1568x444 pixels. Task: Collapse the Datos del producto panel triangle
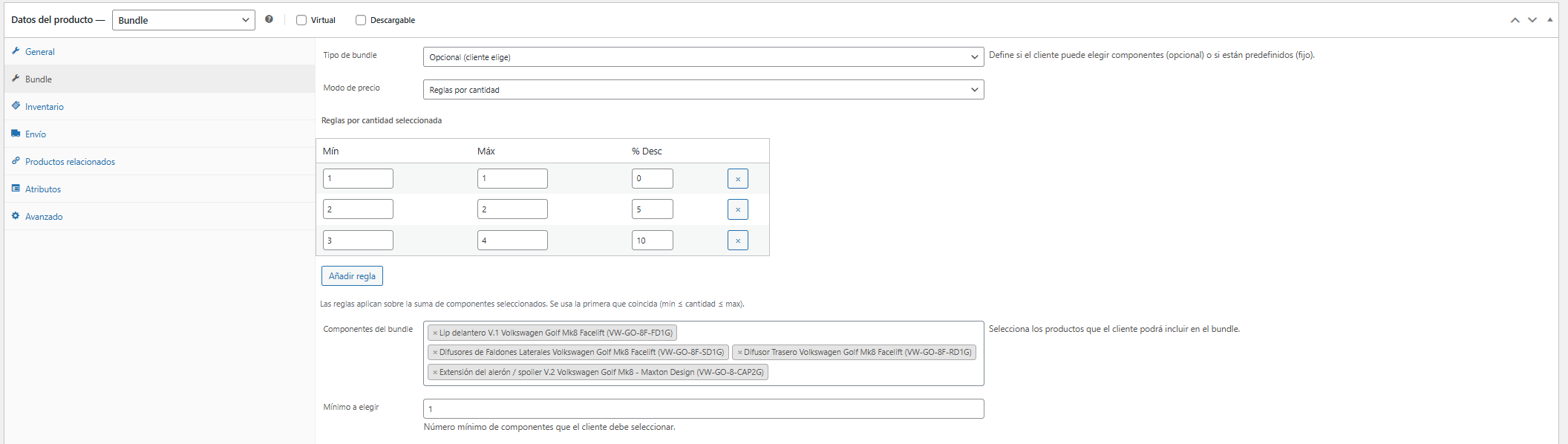coord(1550,20)
